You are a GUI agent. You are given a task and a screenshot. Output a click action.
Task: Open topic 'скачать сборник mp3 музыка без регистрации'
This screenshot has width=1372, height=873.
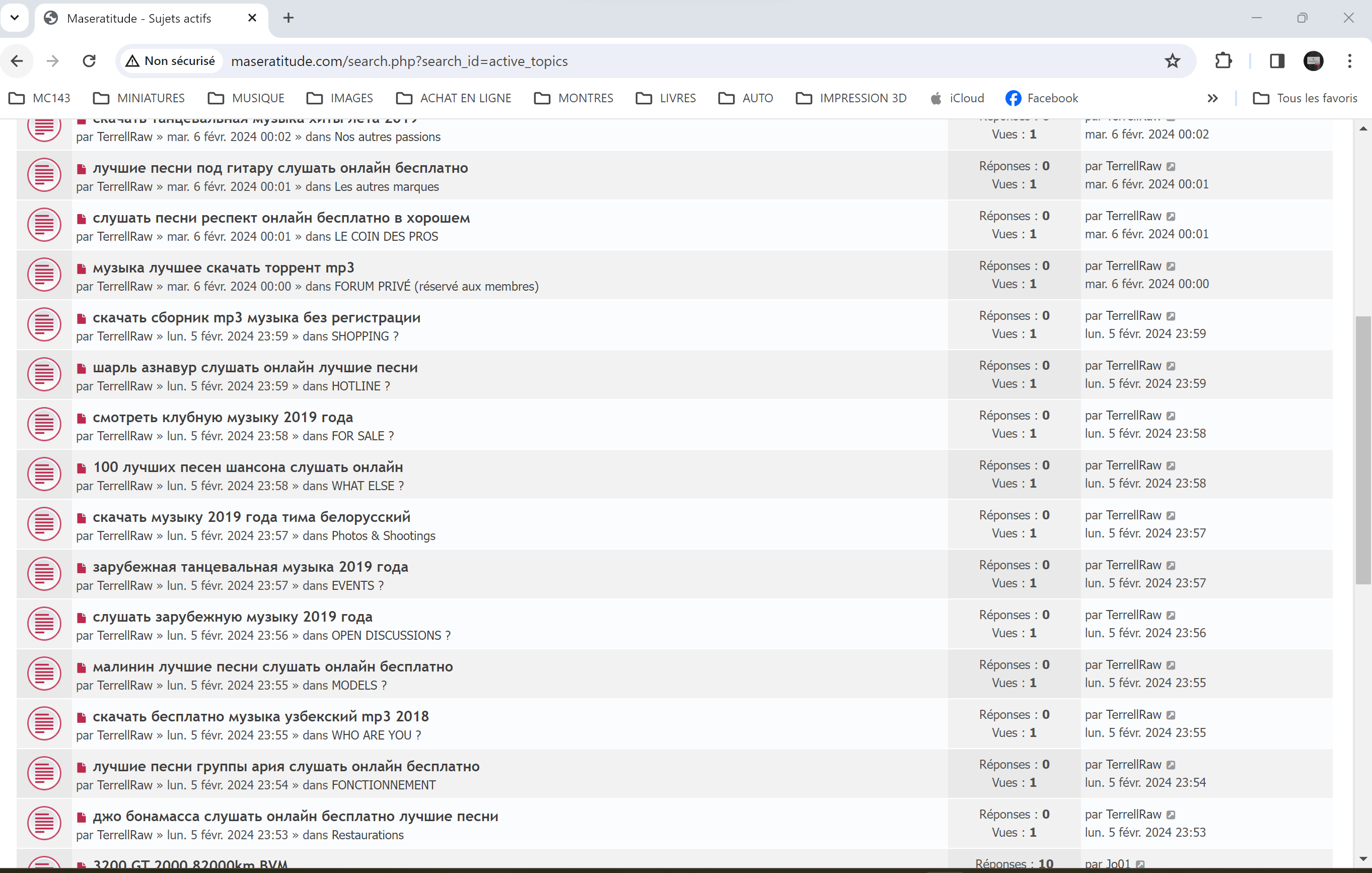point(256,317)
